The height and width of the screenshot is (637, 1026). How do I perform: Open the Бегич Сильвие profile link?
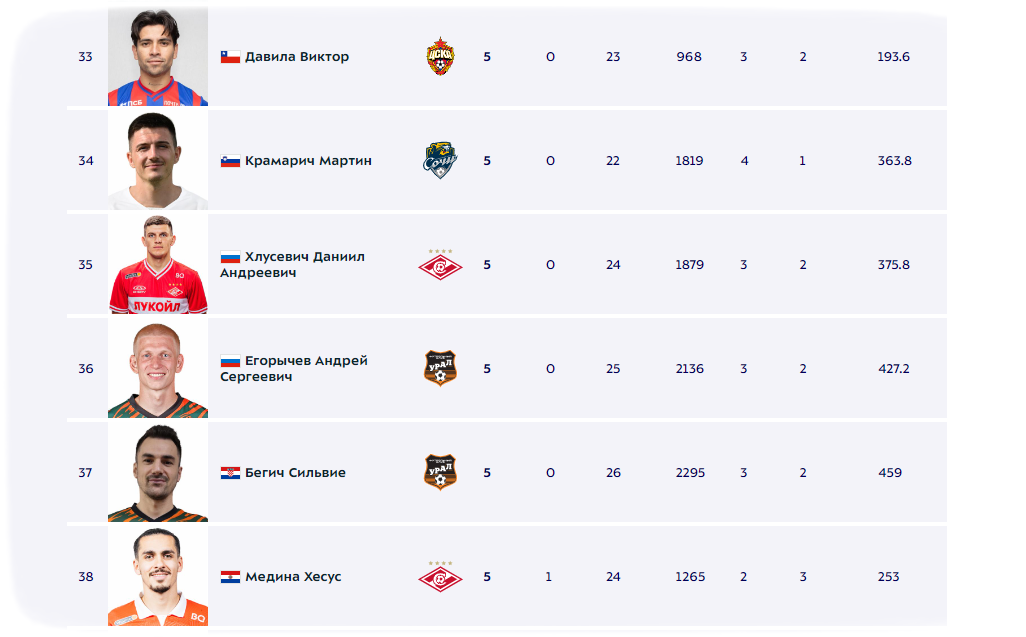pyautogui.click(x=295, y=473)
